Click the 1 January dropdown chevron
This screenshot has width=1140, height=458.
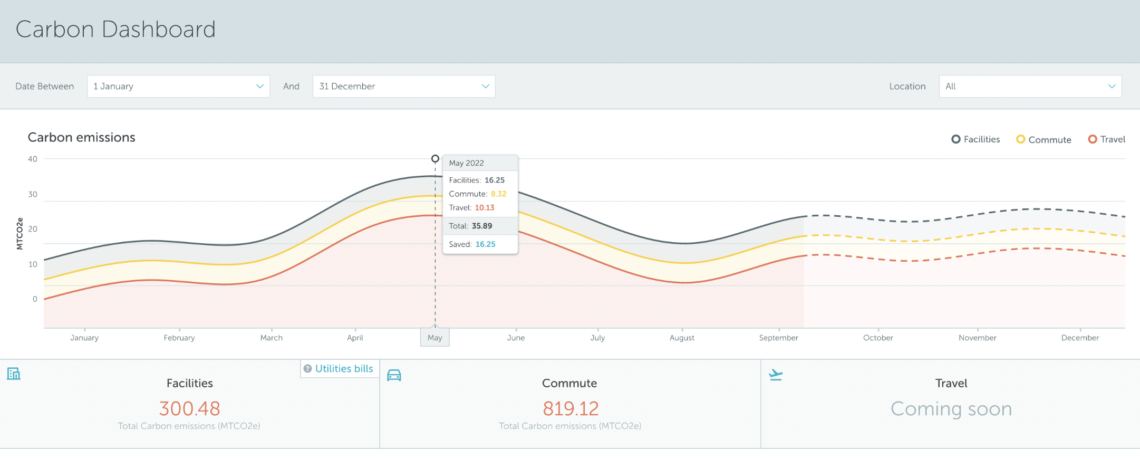pos(260,87)
